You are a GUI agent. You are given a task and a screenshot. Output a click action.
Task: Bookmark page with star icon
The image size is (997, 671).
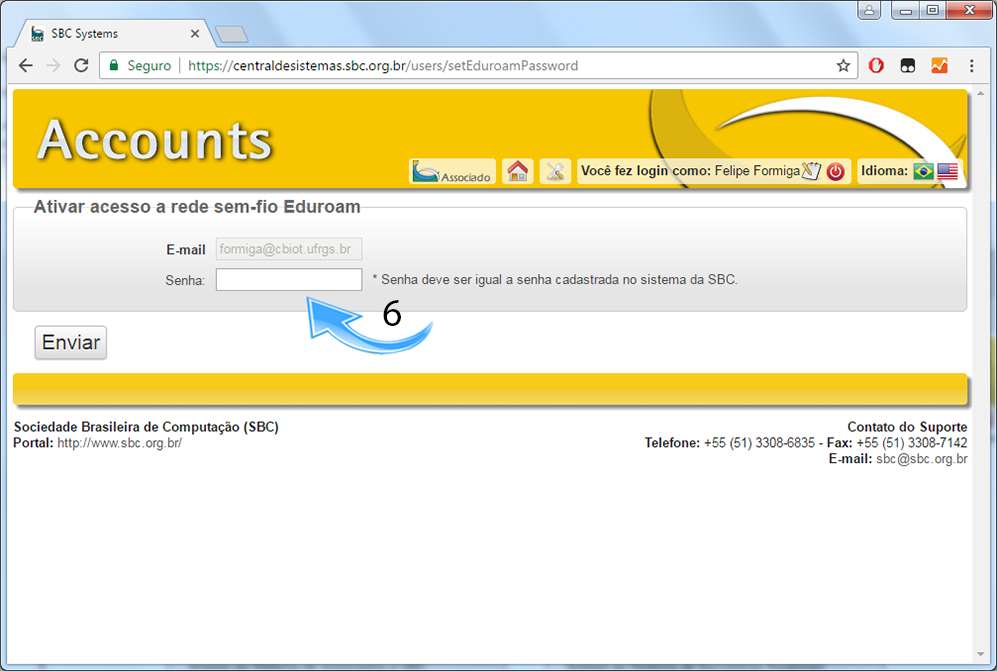(843, 66)
